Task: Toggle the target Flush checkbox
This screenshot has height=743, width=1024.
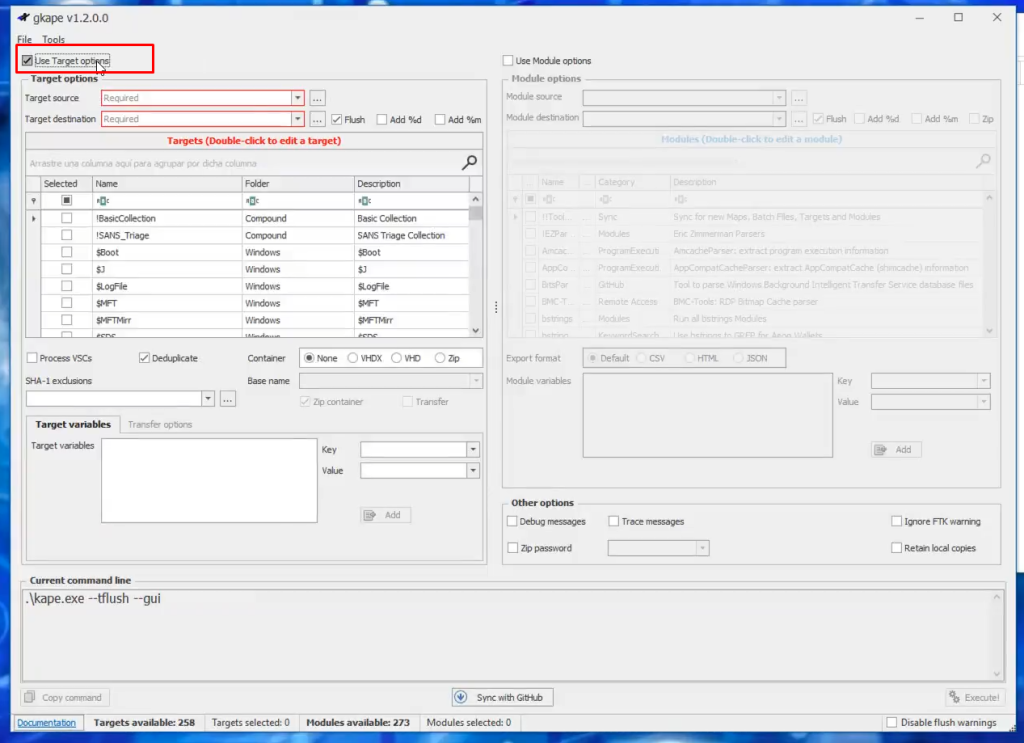Action: click(337, 119)
